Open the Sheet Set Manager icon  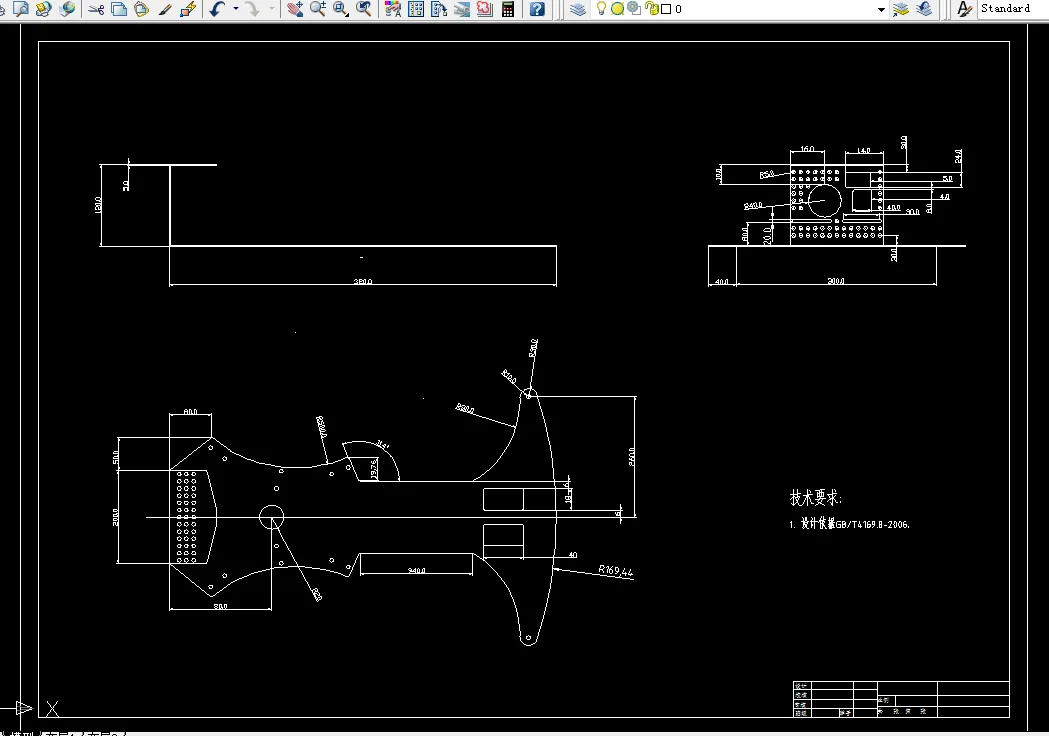[462, 9]
